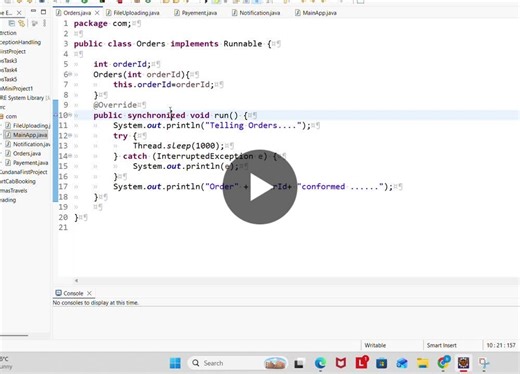Open Package Explorer filter options
Screen dimensions: 520x374
(35, 23)
